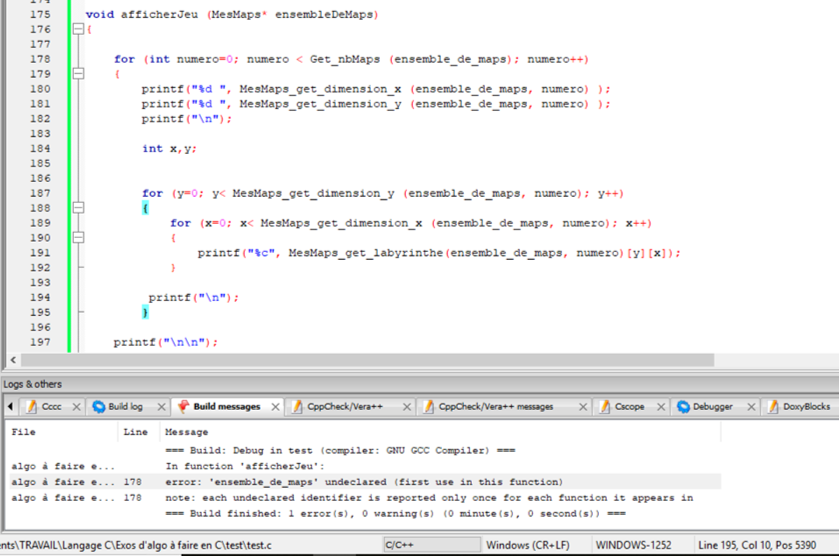The width and height of the screenshot is (839, 556).
Task: Switch to the Debugger tab
Action: [712, 407]
